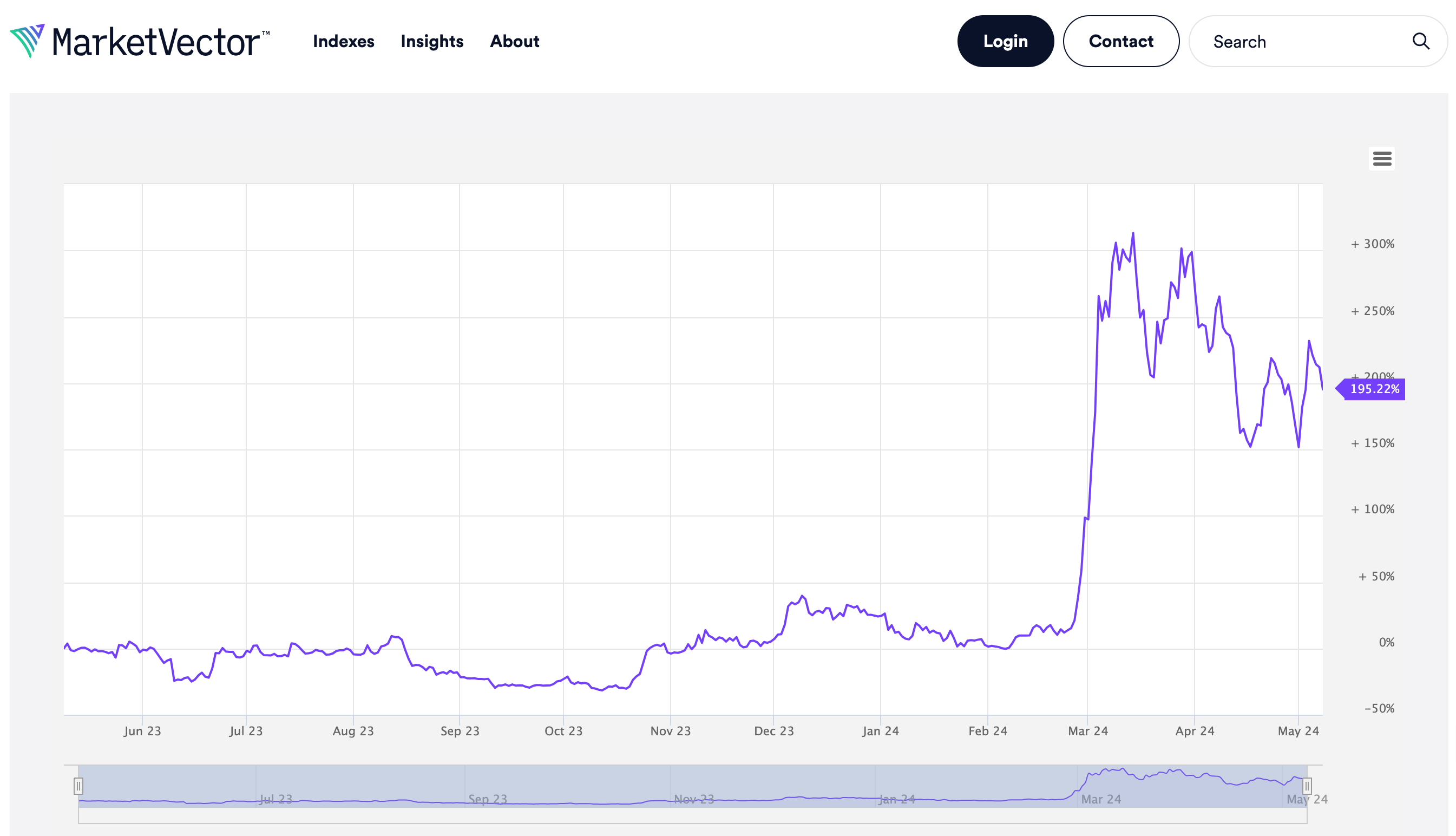Open the chart hamburger menu
This screenshot has height=836, width=1456.
coord(1381,159)
